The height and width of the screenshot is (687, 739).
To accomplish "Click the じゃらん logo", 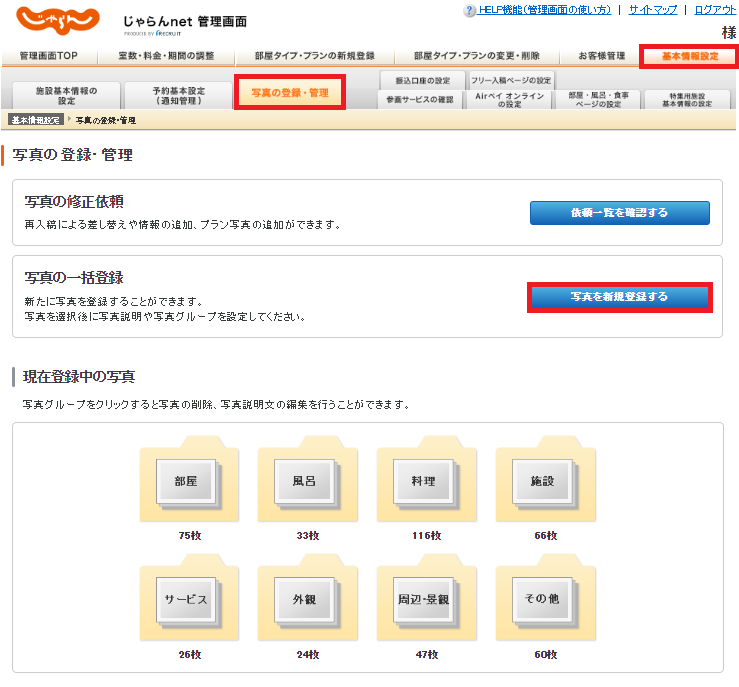I will pyautogui.click(x=57, y=20).
